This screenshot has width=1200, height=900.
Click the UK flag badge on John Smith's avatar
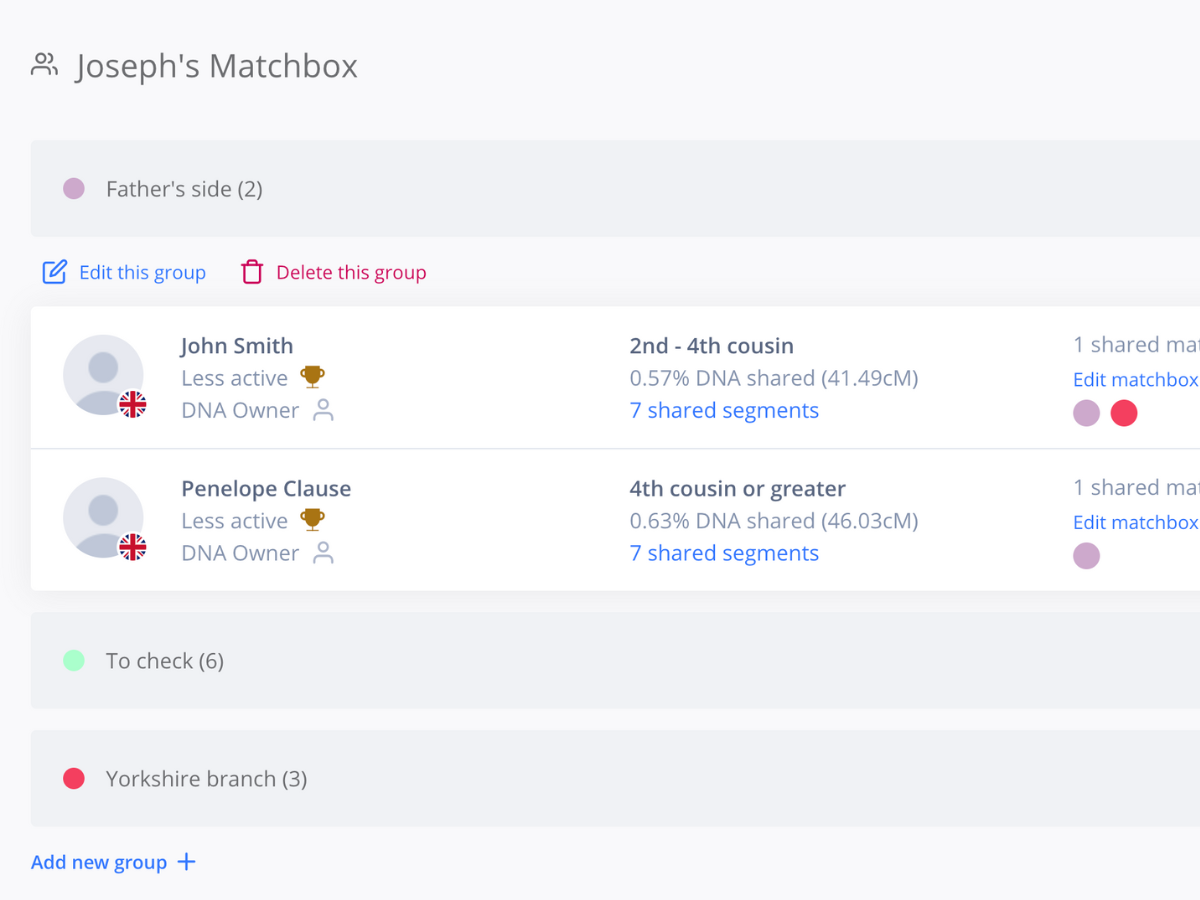pos(133,404)
